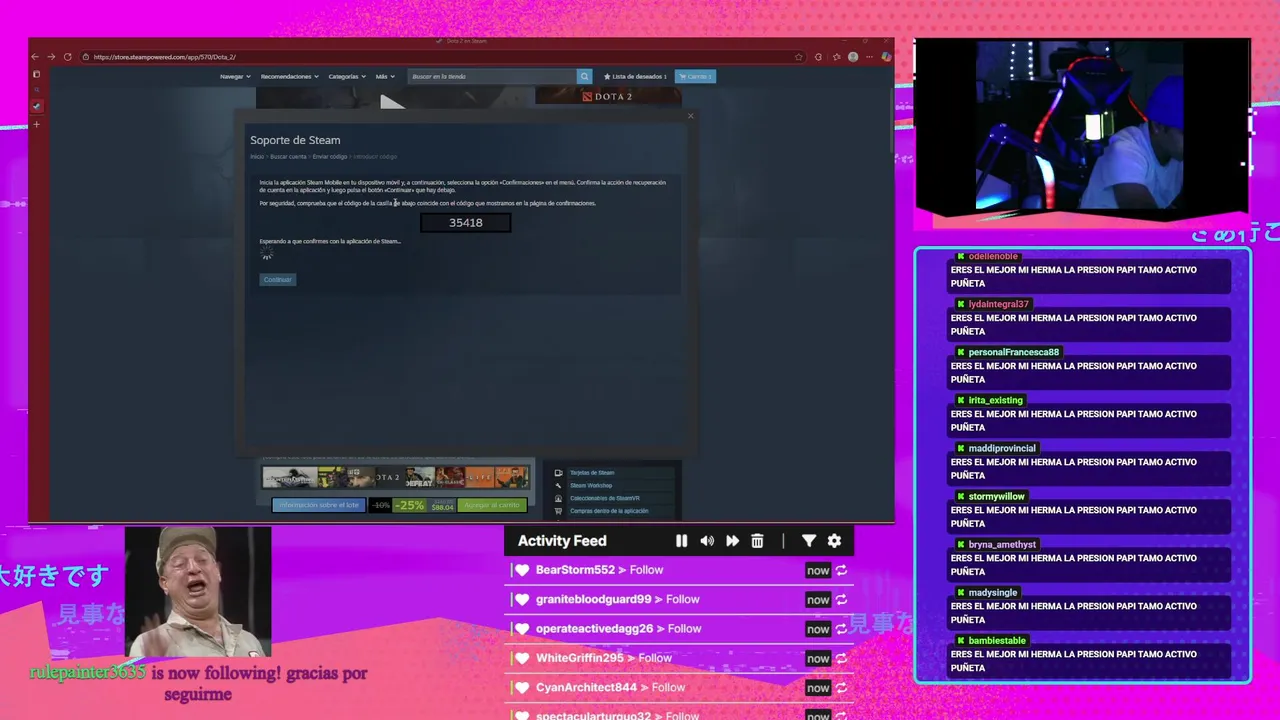Screen dimensions: 1280x720
Task: Click the confirmation code 35418 box
Action: tap(466, 223)
